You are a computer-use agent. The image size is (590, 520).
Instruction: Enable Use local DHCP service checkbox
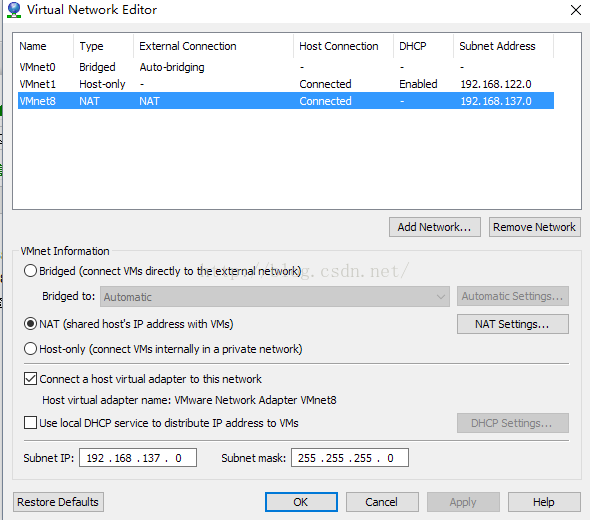tap(30, 423)
